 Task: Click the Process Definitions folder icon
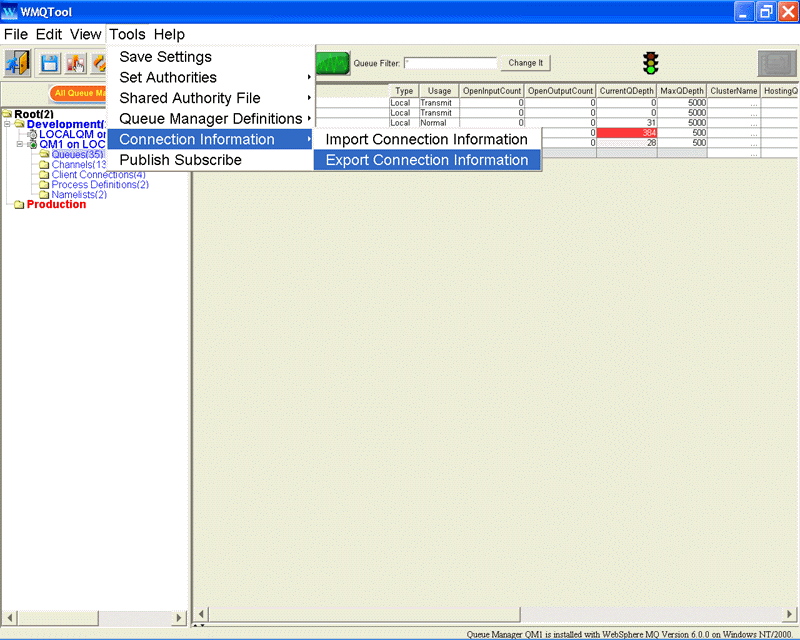click(x=44, y=184)
